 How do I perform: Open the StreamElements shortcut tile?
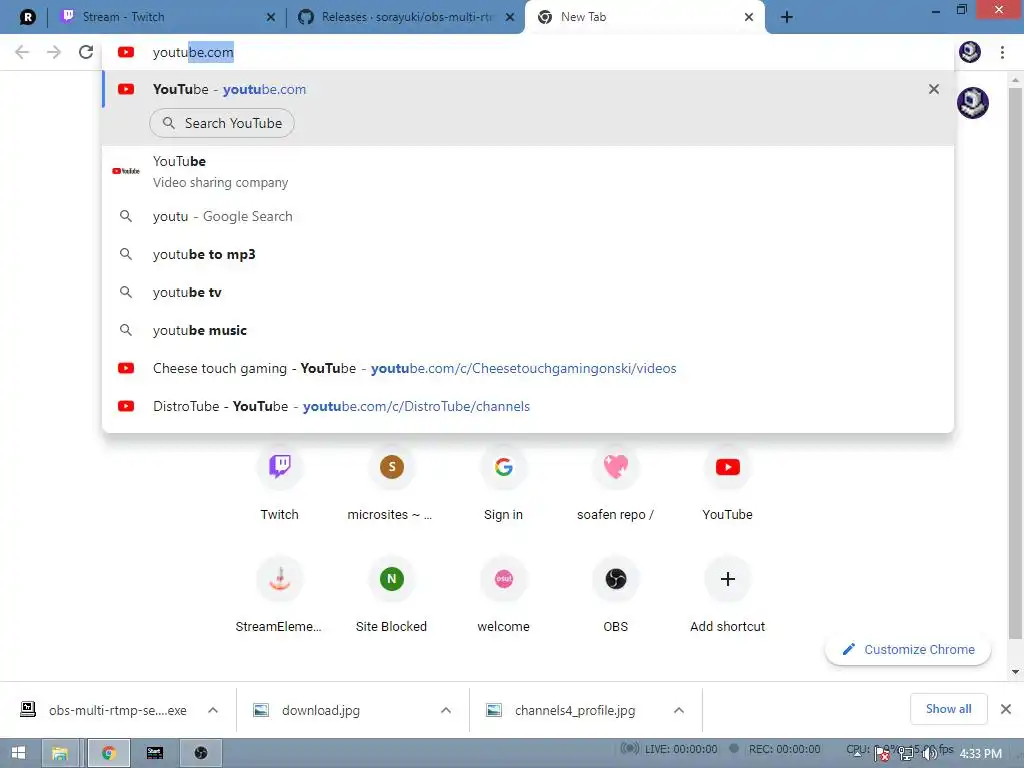[x=280, y=594]
